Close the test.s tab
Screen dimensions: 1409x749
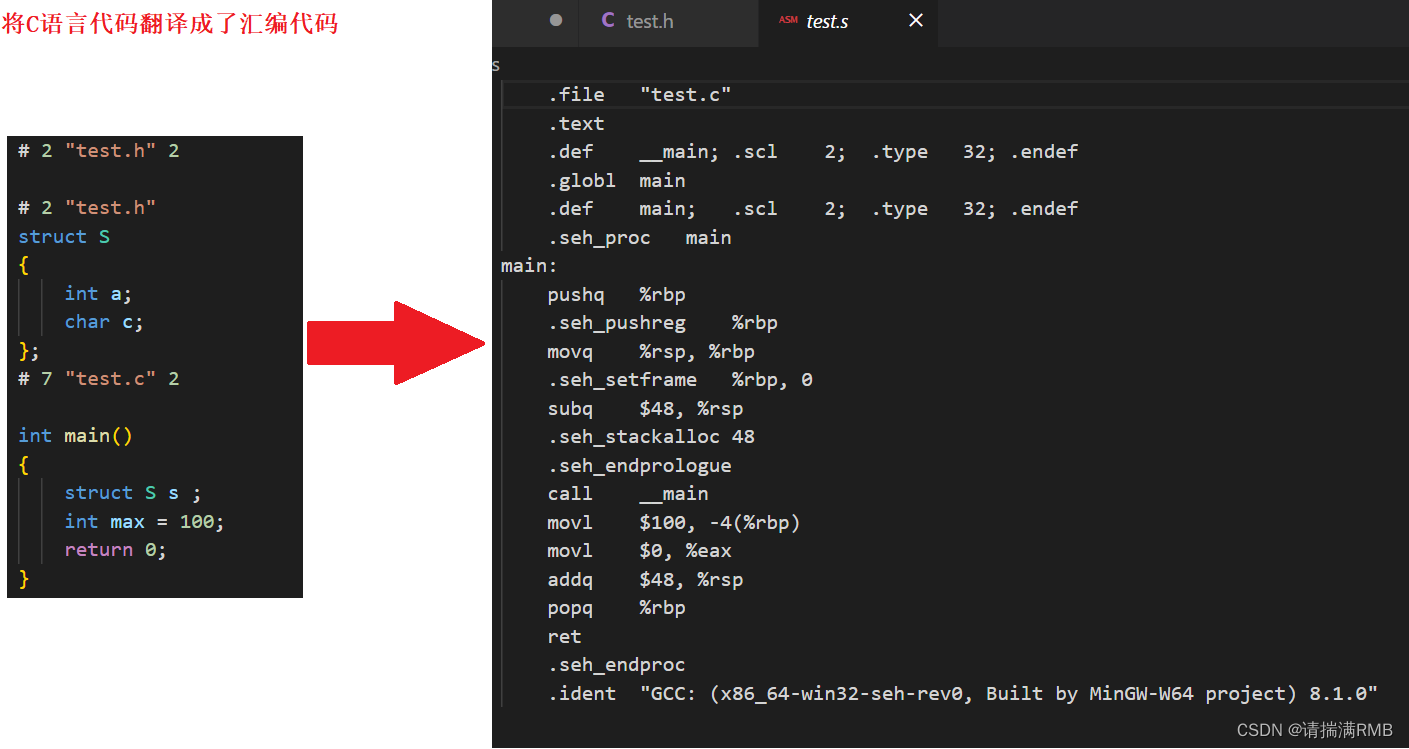point(916,20)
